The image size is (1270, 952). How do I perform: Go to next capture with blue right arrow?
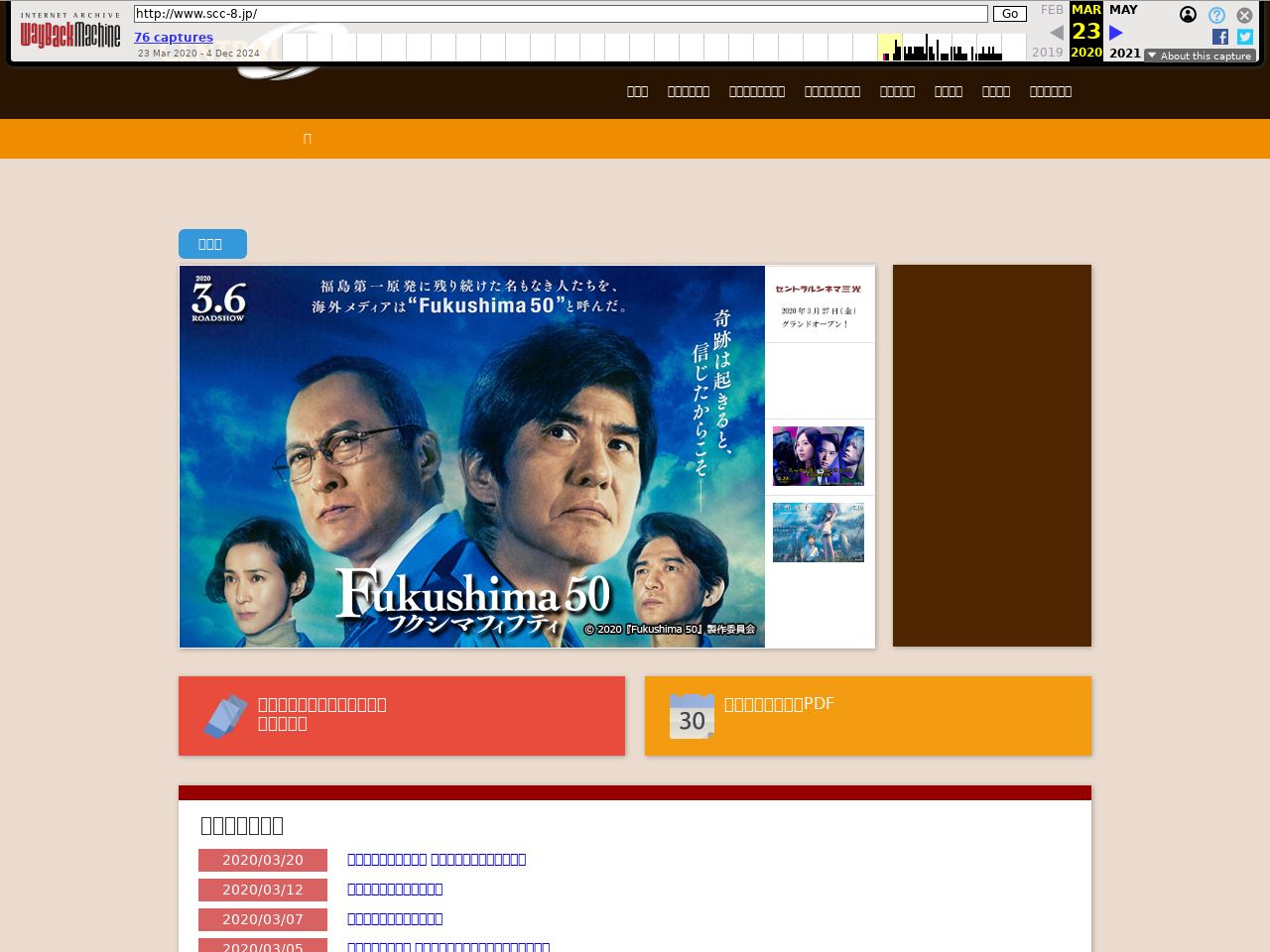point(1116,33)
